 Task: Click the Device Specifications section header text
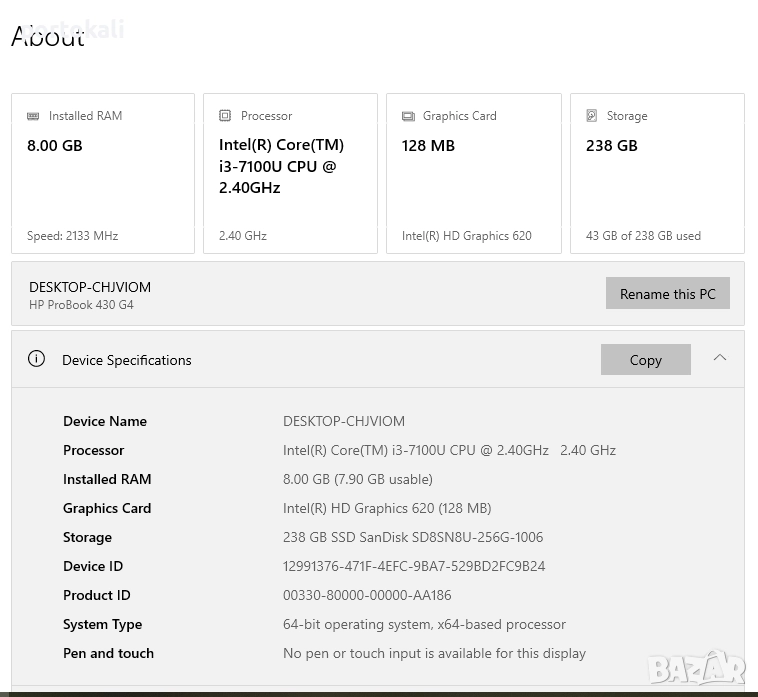pyautogui.click(x=127, y=360)
